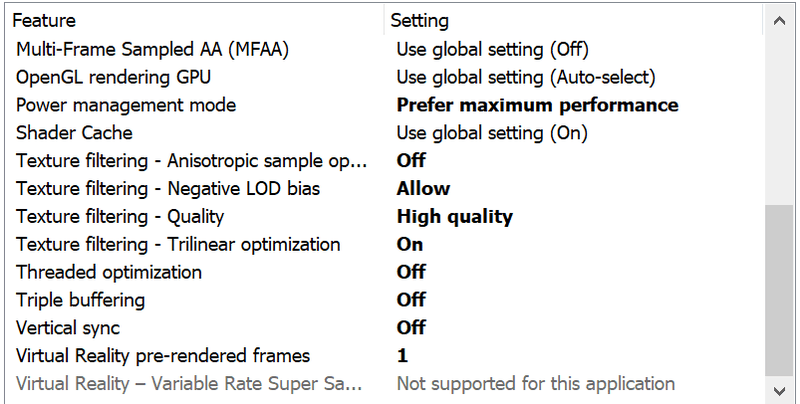Viewport: 800px width, 404px height.
Task: Open Anisotropic sample optimization Off setting
Action: (411, 161)
